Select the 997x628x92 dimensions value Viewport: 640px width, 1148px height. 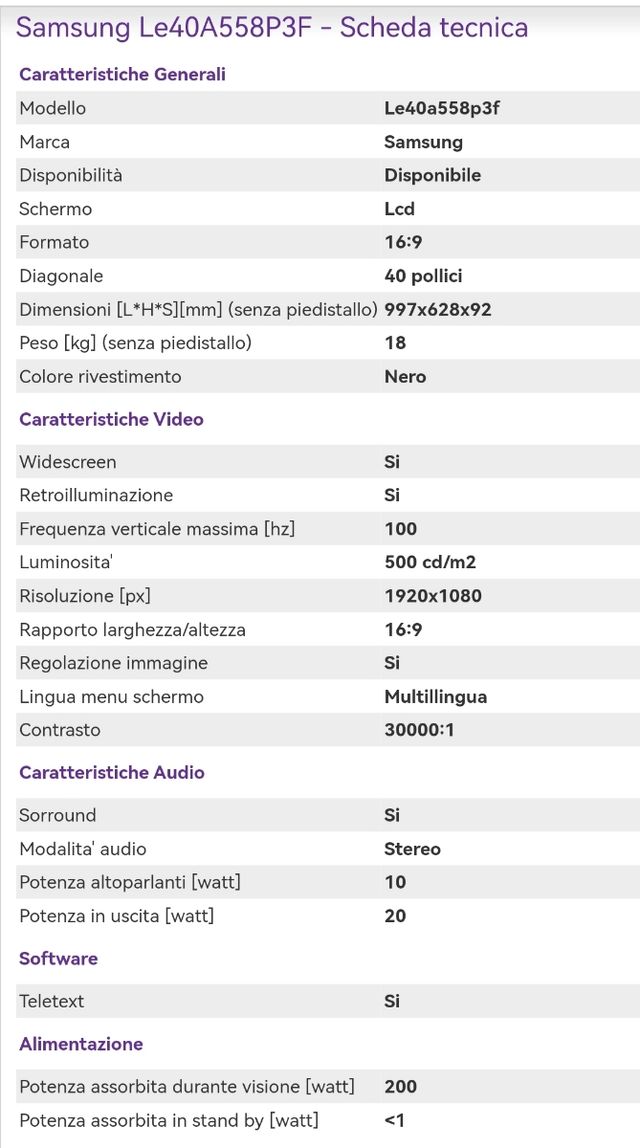click(438, 309)
